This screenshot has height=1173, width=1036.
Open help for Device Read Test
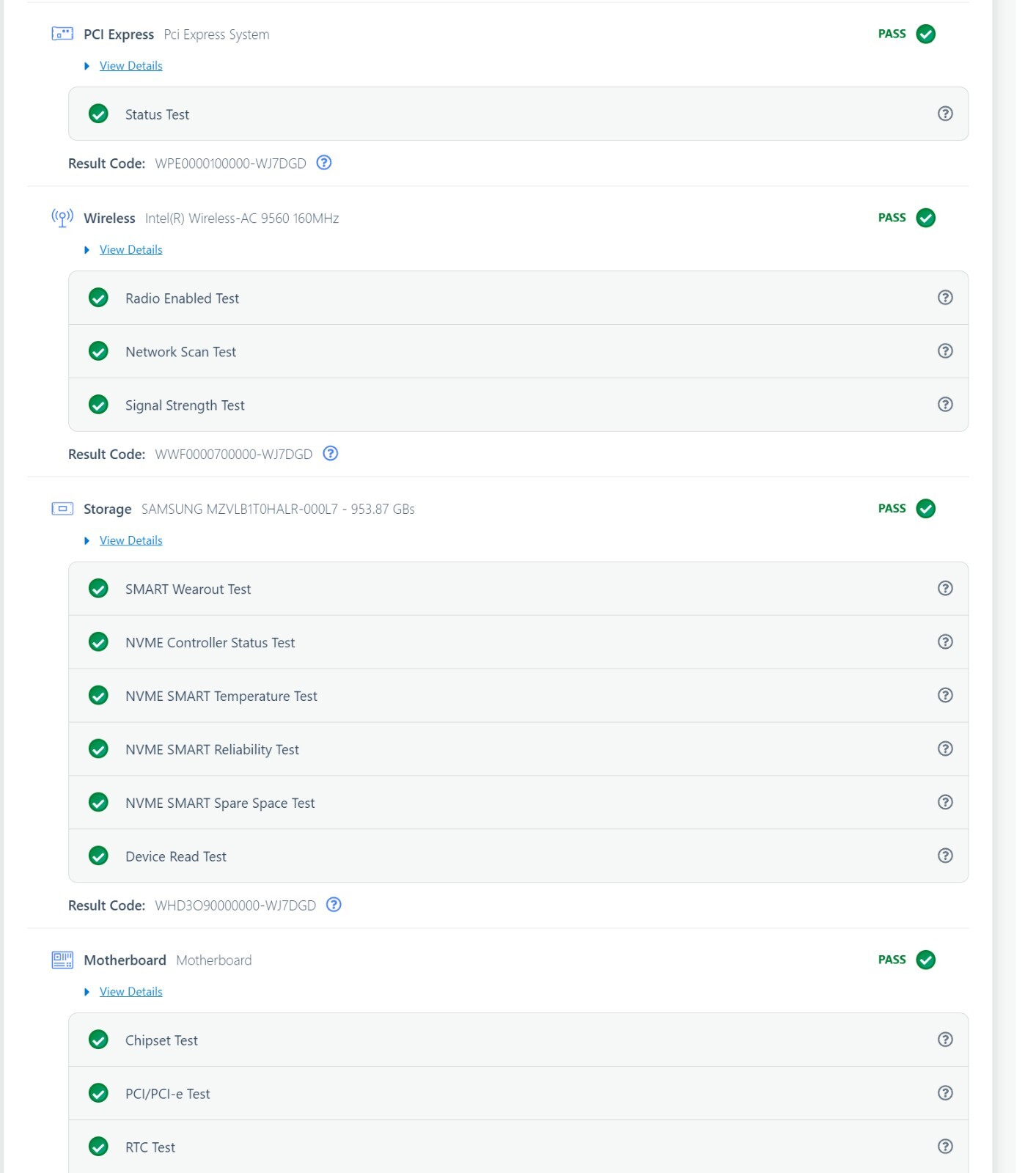coord(945,856)
